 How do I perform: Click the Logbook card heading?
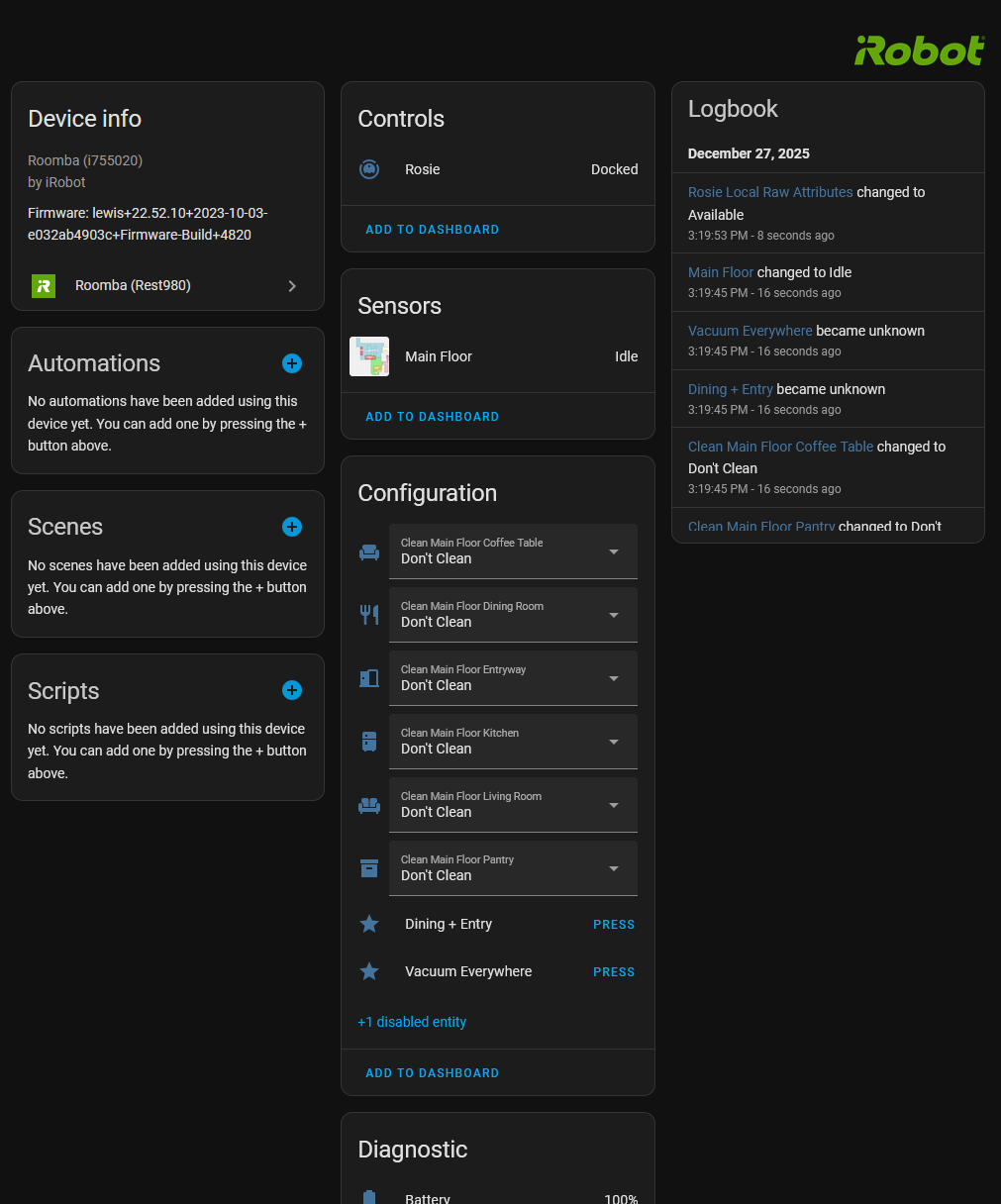point(733,109)
